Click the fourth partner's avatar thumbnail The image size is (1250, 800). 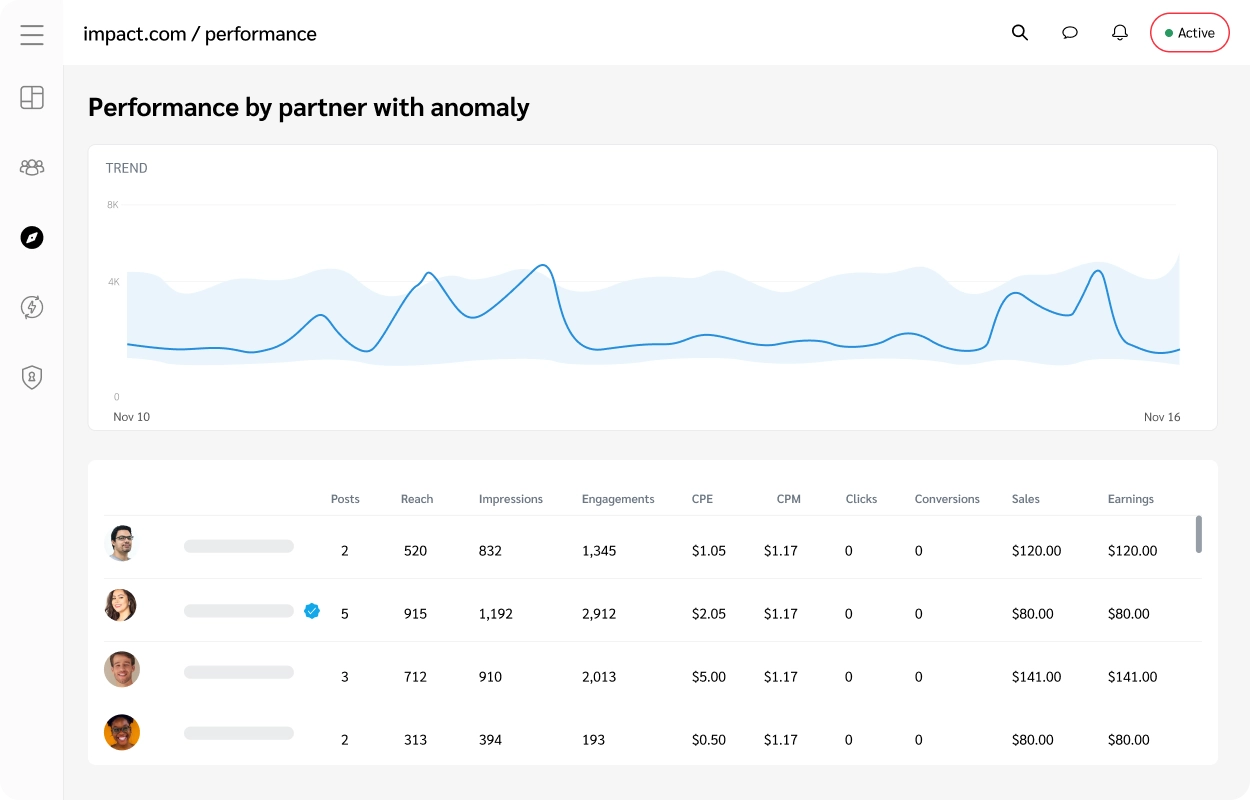[x=122, y=732]
